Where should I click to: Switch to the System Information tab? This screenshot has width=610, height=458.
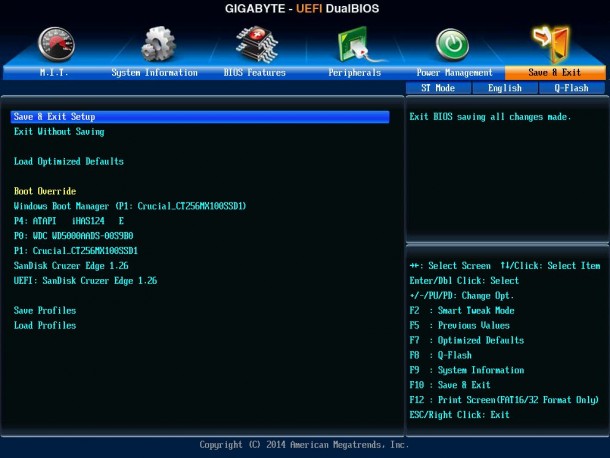tap(154, 73)
